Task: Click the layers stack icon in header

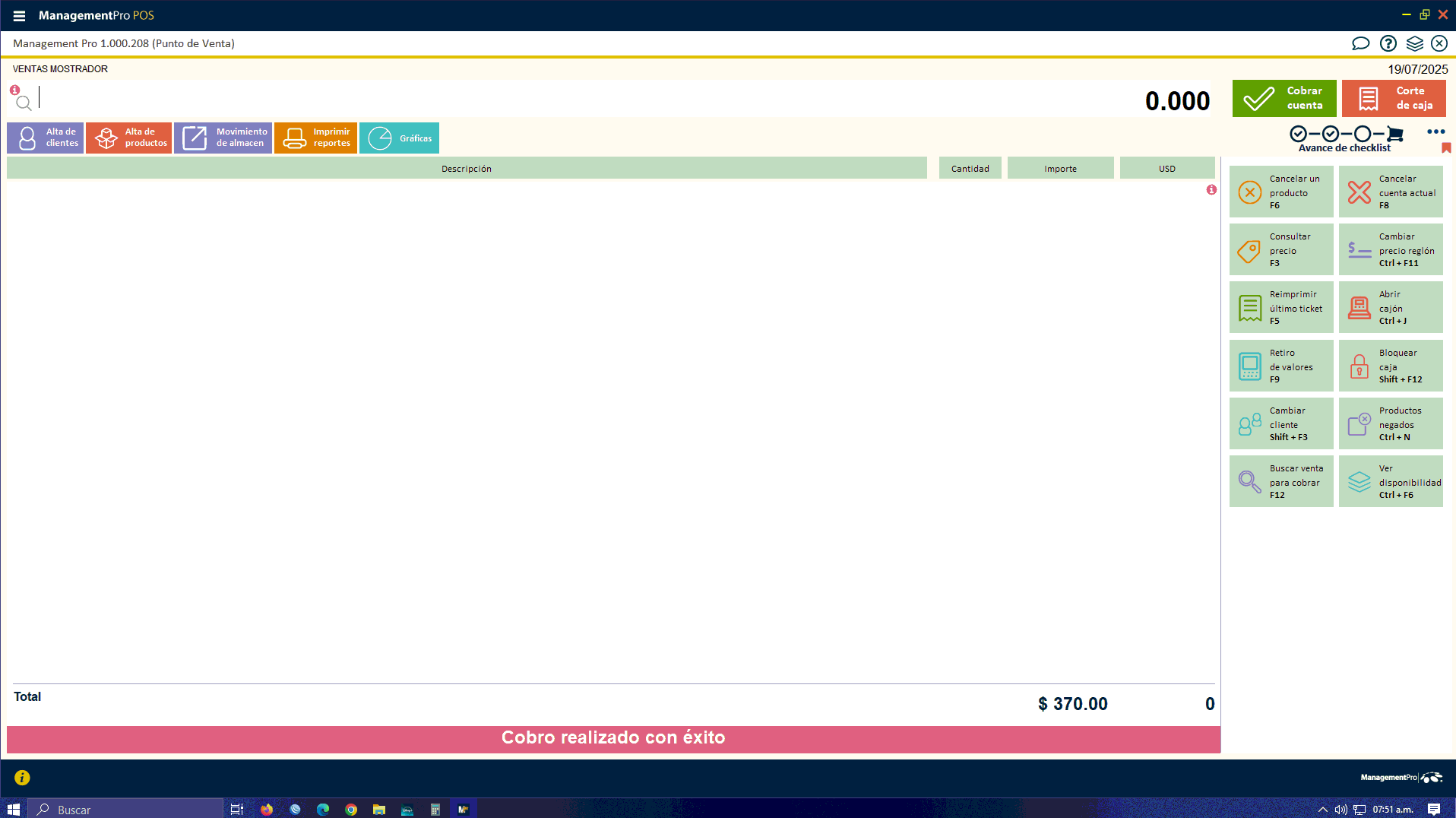Action: click(x=1414, y=43)
